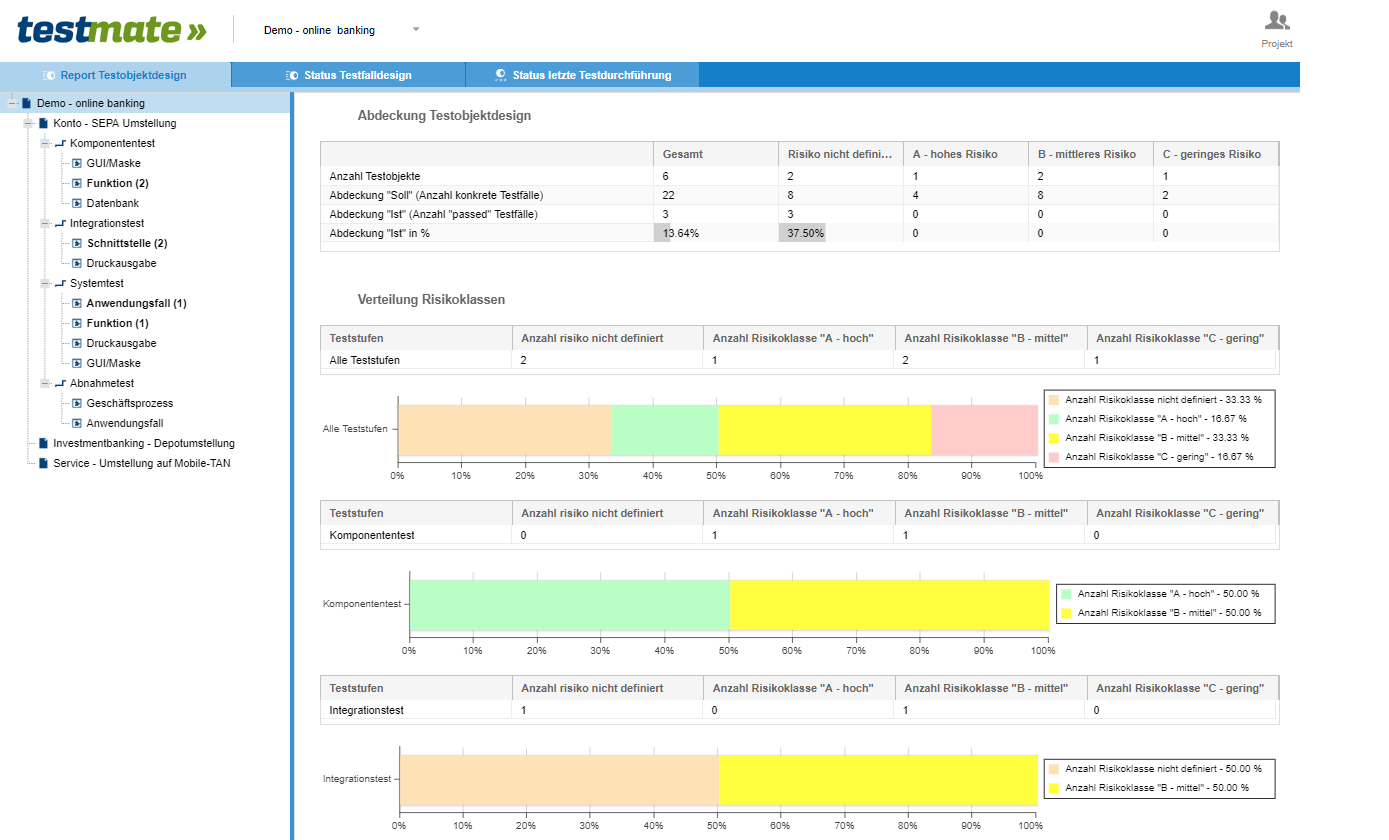Click the Funktion (2) test object icon
This screenshot has height=840, width=1389.
pos(77,183)
